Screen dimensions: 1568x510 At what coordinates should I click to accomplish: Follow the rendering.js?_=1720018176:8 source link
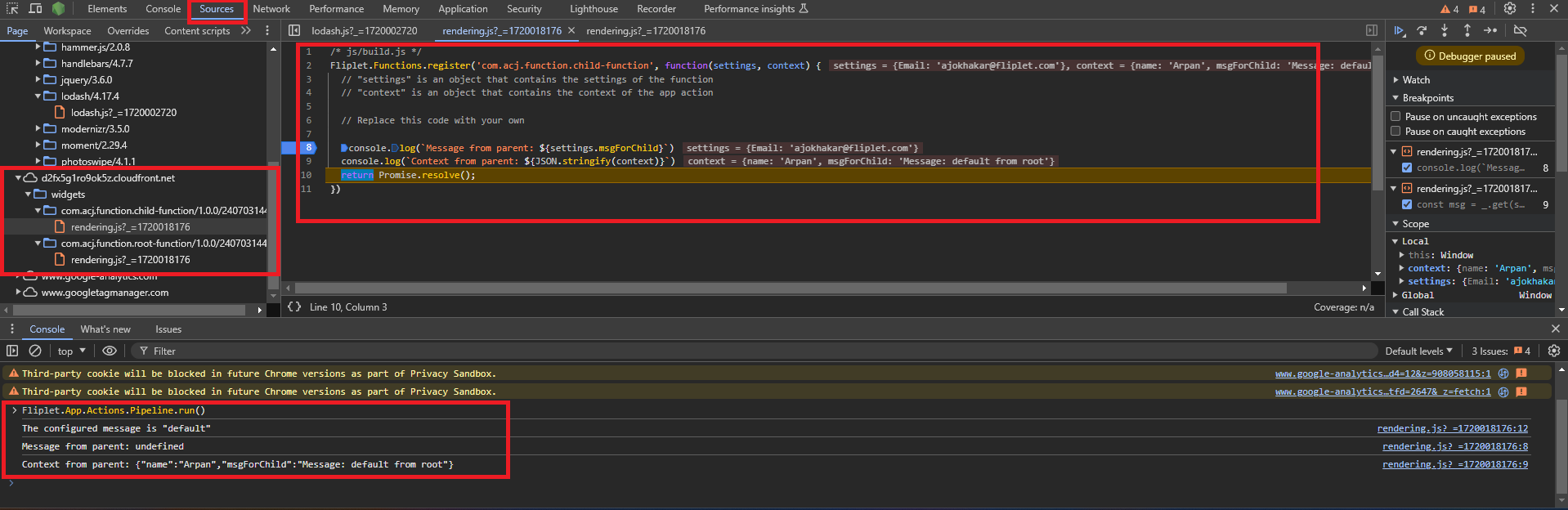click(1454, 446)
